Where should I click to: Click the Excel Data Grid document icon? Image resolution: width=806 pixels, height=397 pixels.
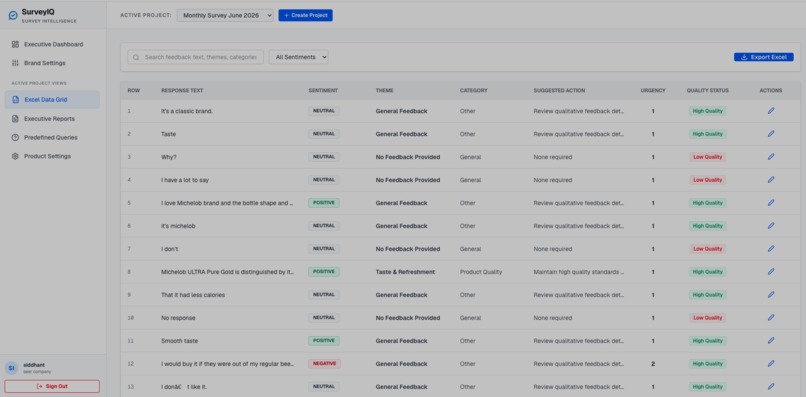point(15,100)
